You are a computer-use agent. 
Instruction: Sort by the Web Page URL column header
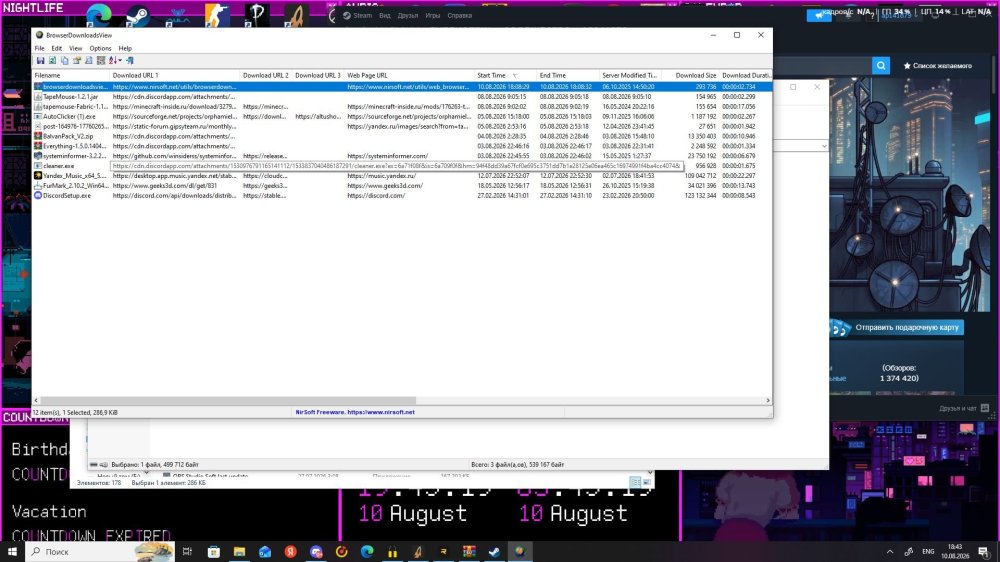tap(409, 75)
